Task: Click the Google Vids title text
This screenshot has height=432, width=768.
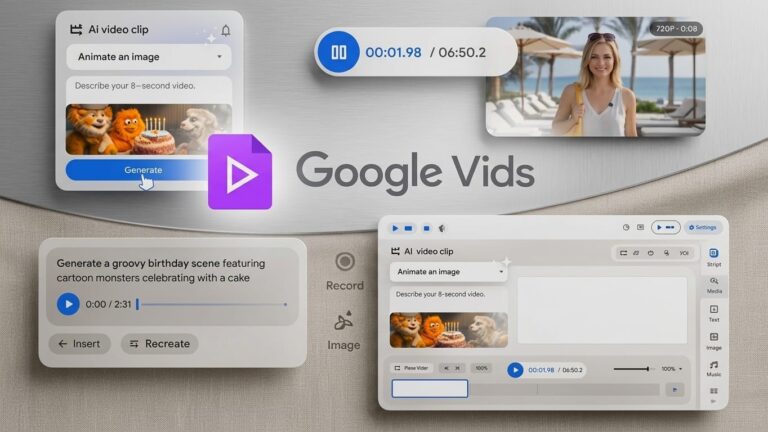Action: [x=415, y=172]
